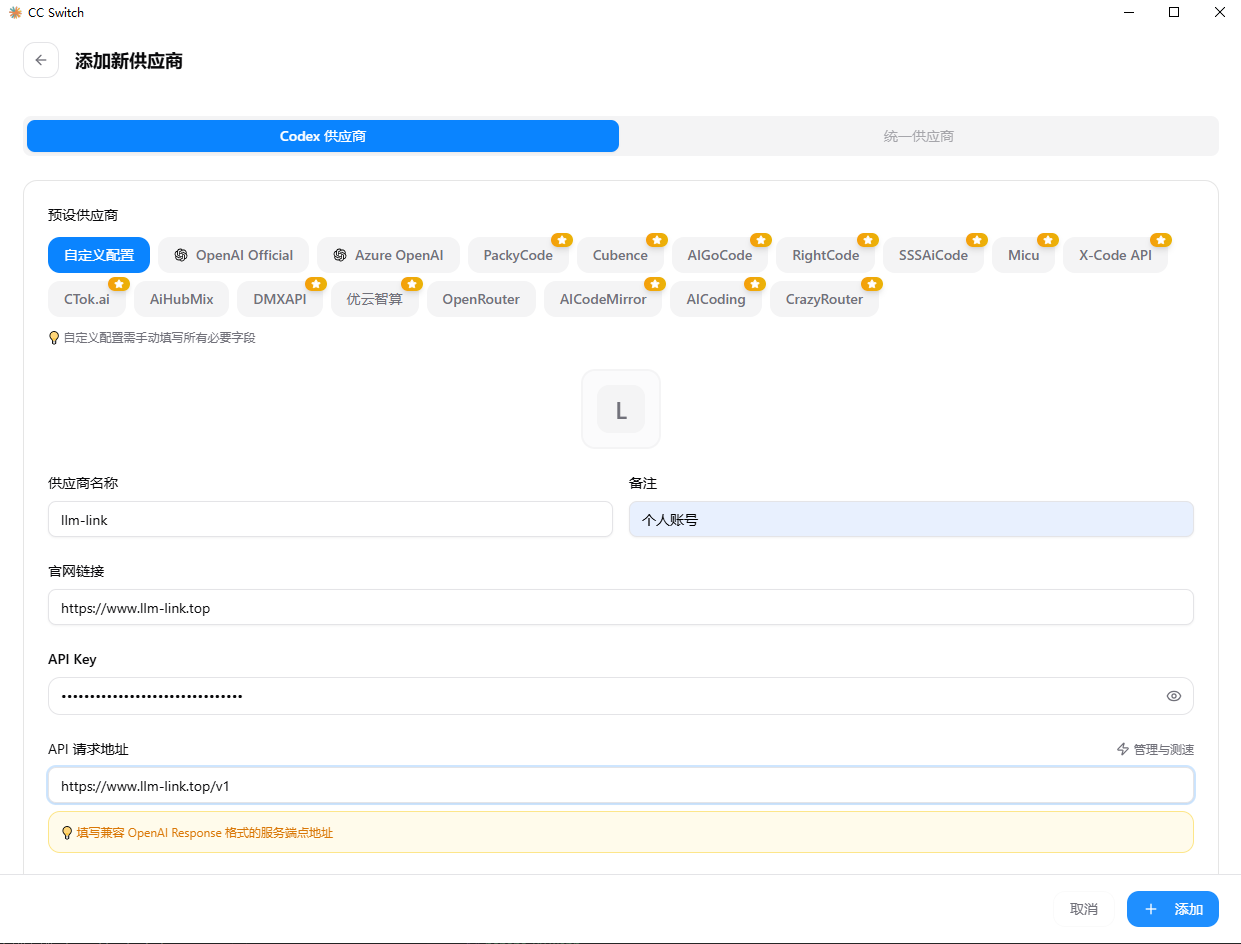The image size is (1241, 944).
Task: Click the 填写兼容 OpenAI Response hint text
Action: pos(205,832)
